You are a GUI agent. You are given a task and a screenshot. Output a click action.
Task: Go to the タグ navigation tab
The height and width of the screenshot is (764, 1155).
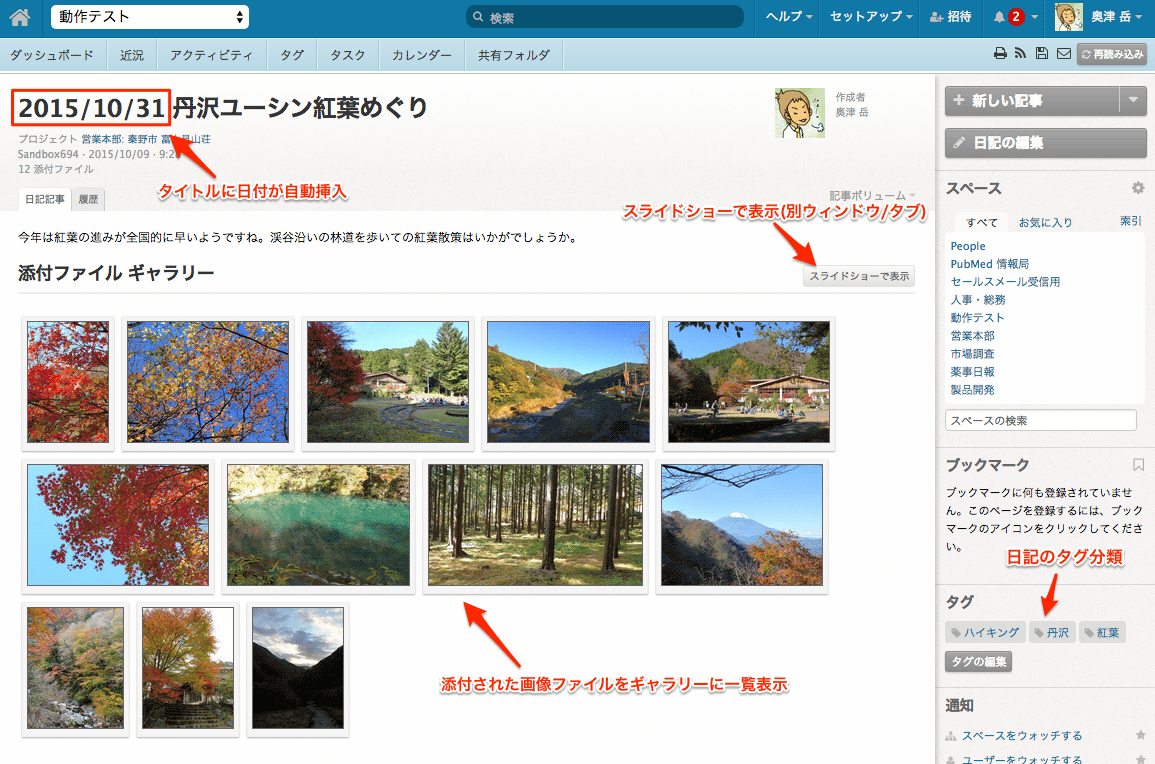click(292, 55)
